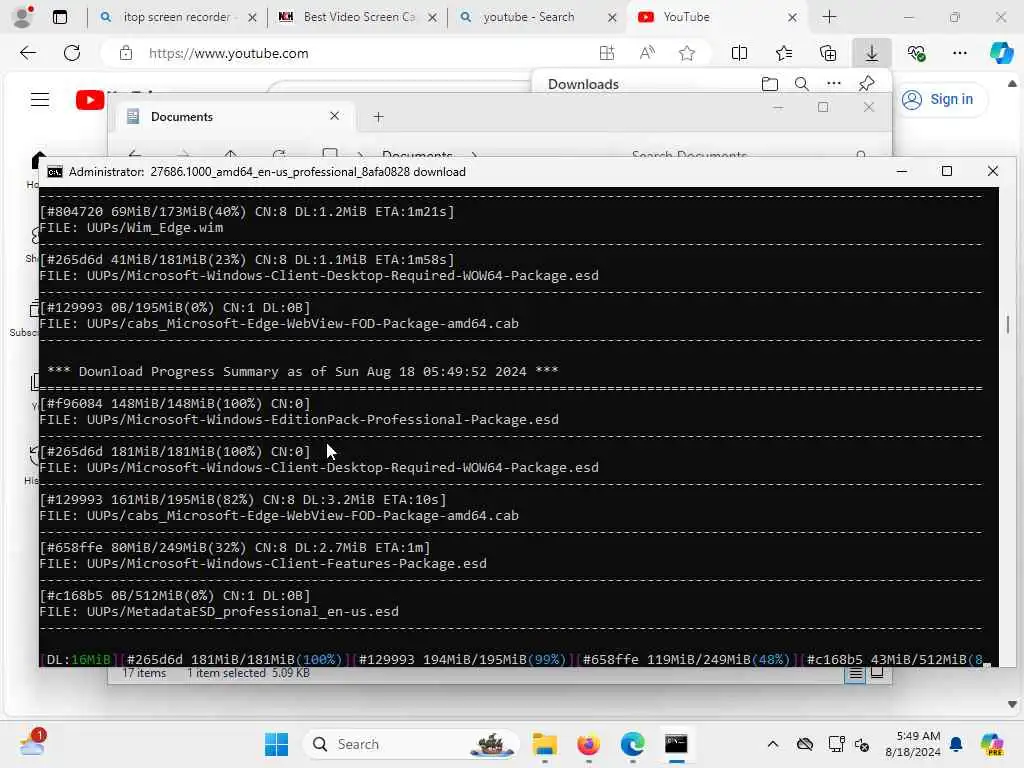Show hidden system tray icons
Screen dimensions: 1024x768
pos(773,744)
